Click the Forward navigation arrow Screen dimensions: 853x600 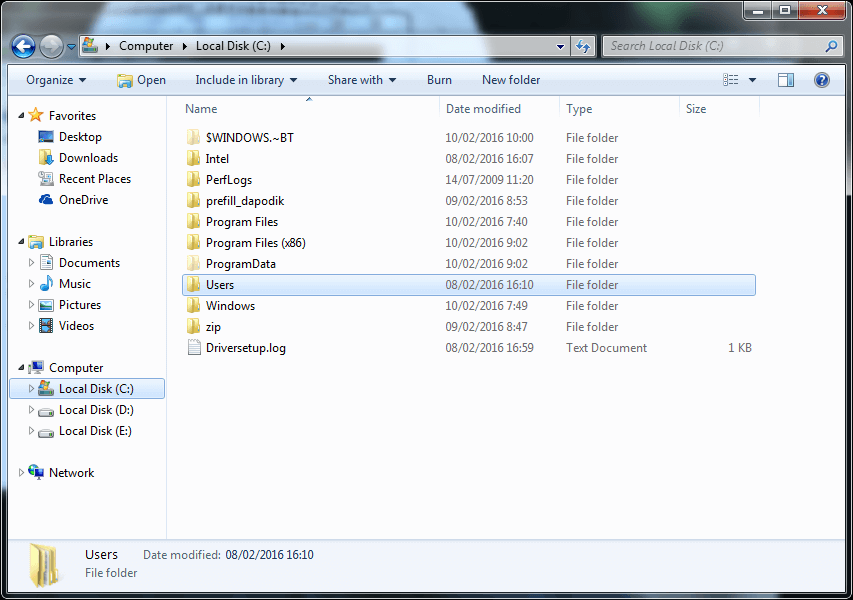point(52,46)
